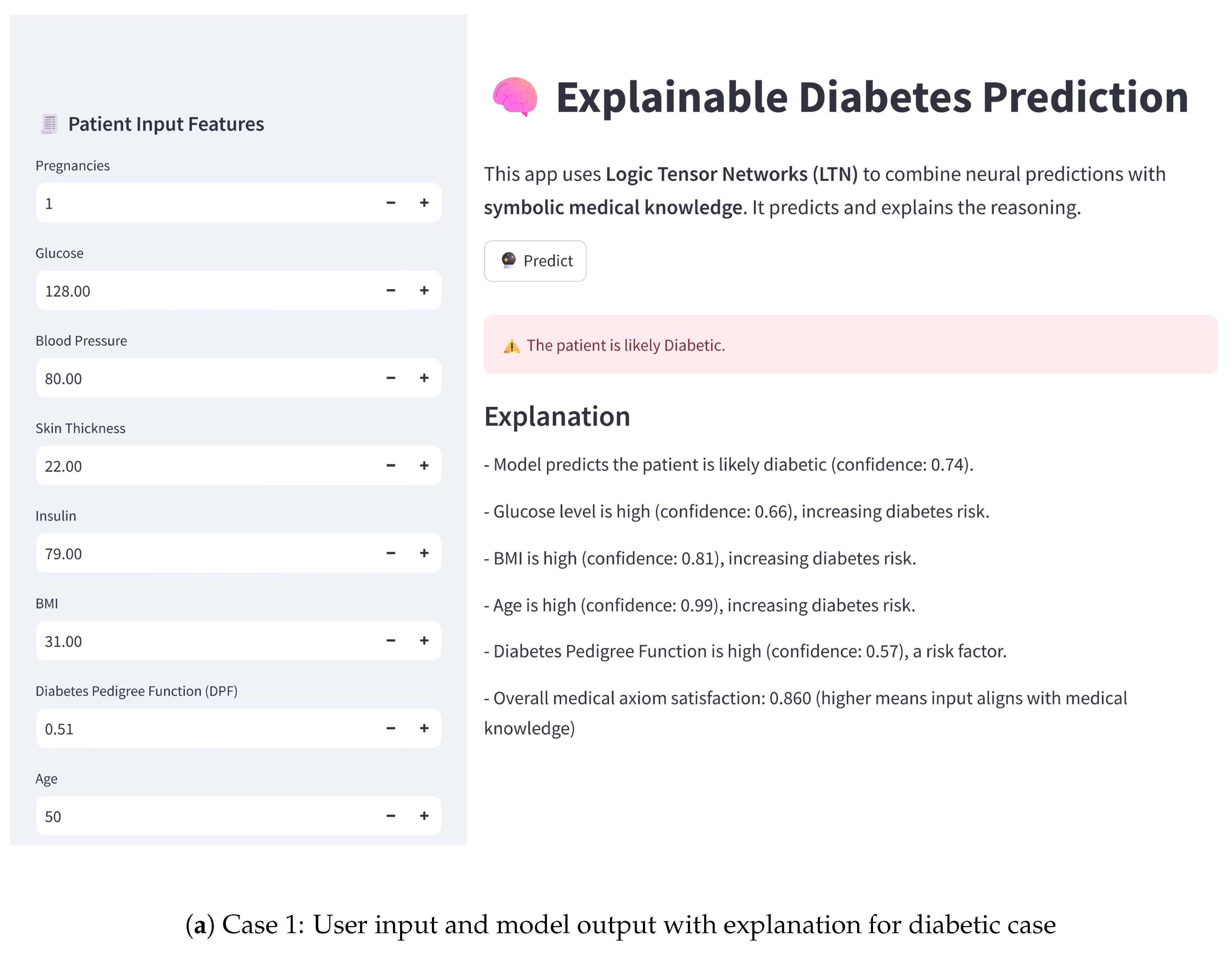This screenshot has width=1232, height=953.
Task: Decrease the Insulin value
Action: 390,553
